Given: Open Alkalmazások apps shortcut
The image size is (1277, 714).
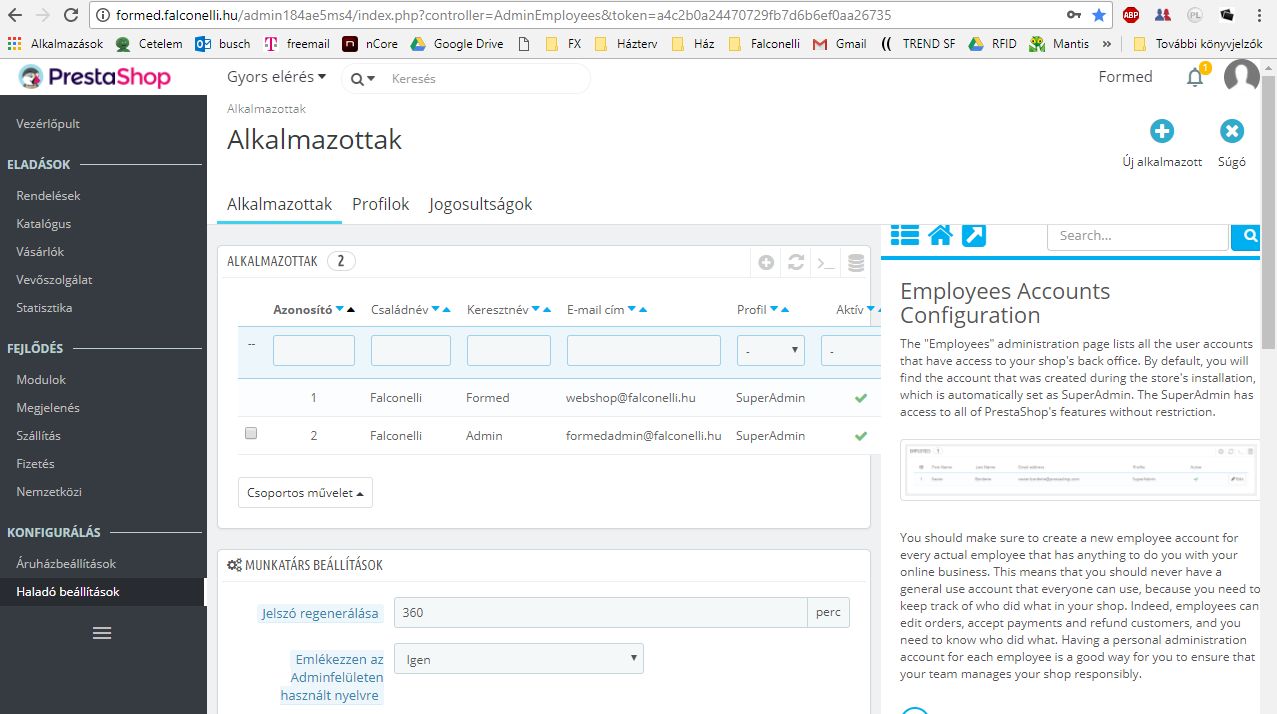Looking at the screenshot, I should tap(56, 44).
